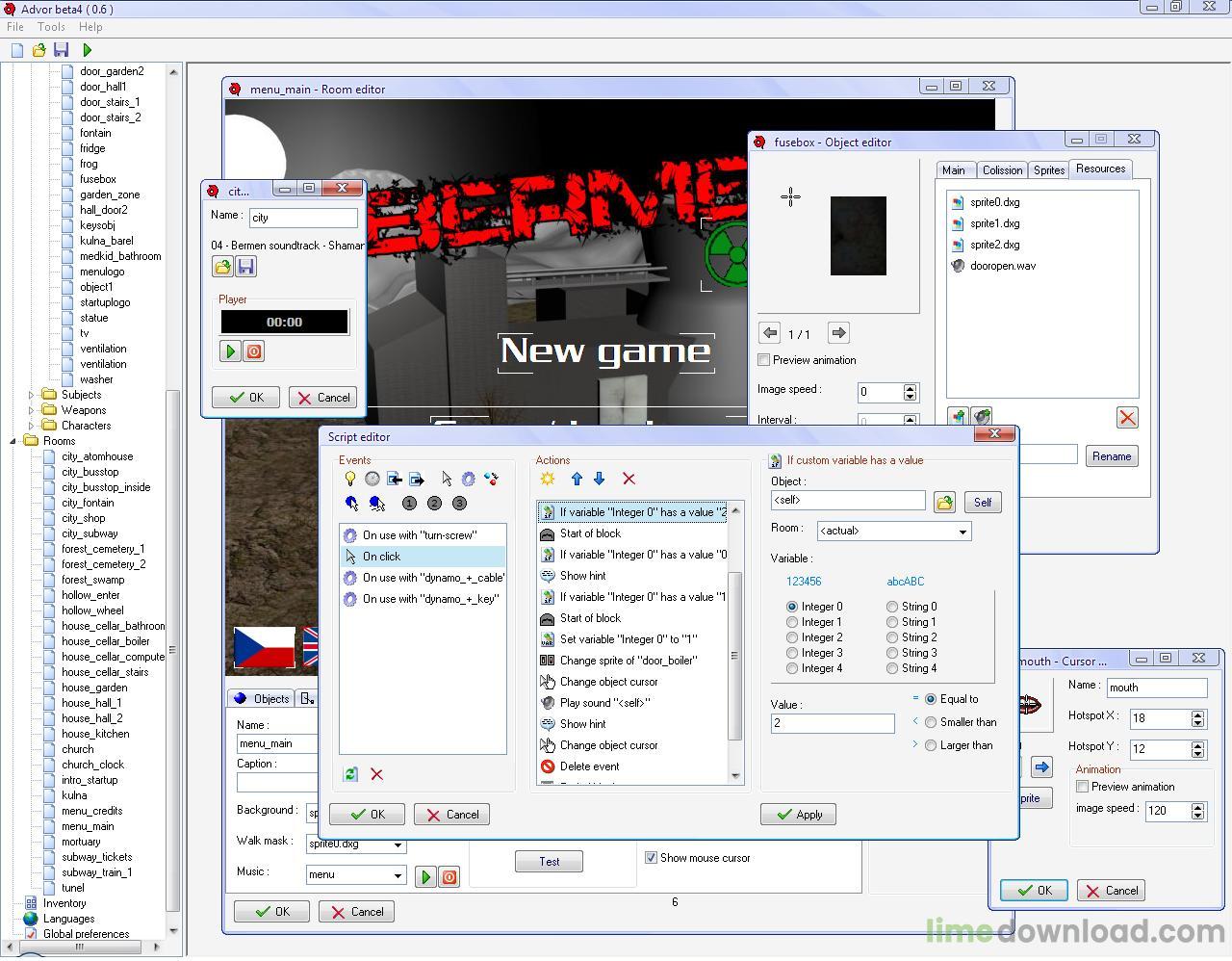Click the Add new action sun icon
The image size is (1232, 961).
click(x=548, y=479)
